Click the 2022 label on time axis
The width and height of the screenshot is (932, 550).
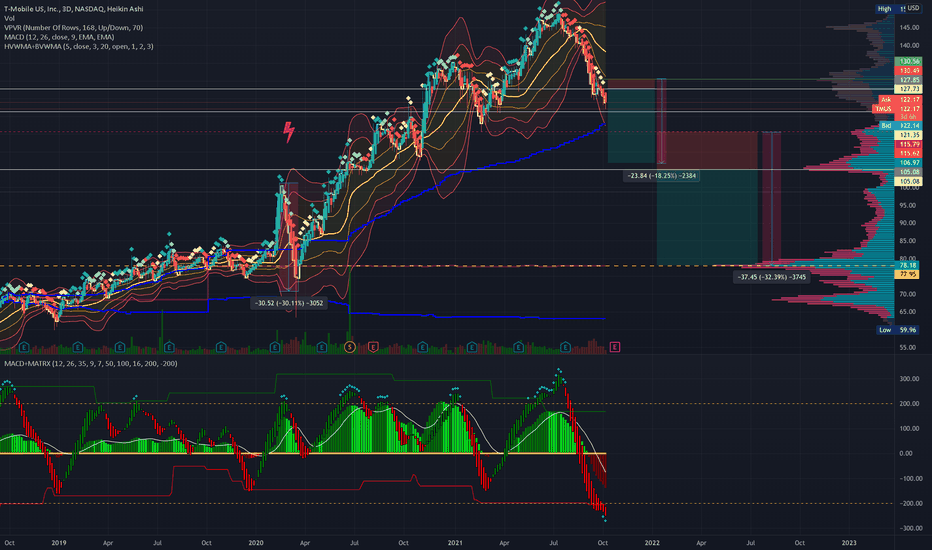[652, 543]
